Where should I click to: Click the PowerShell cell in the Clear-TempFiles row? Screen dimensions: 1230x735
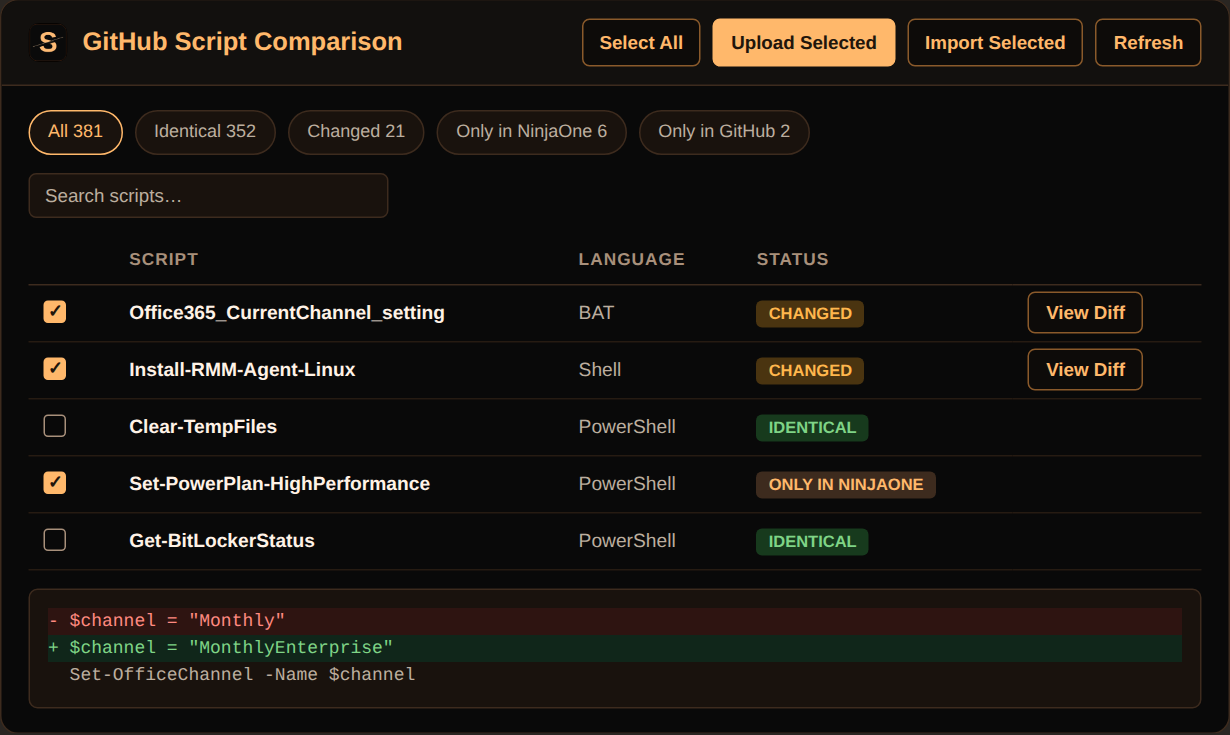[627, 427]
